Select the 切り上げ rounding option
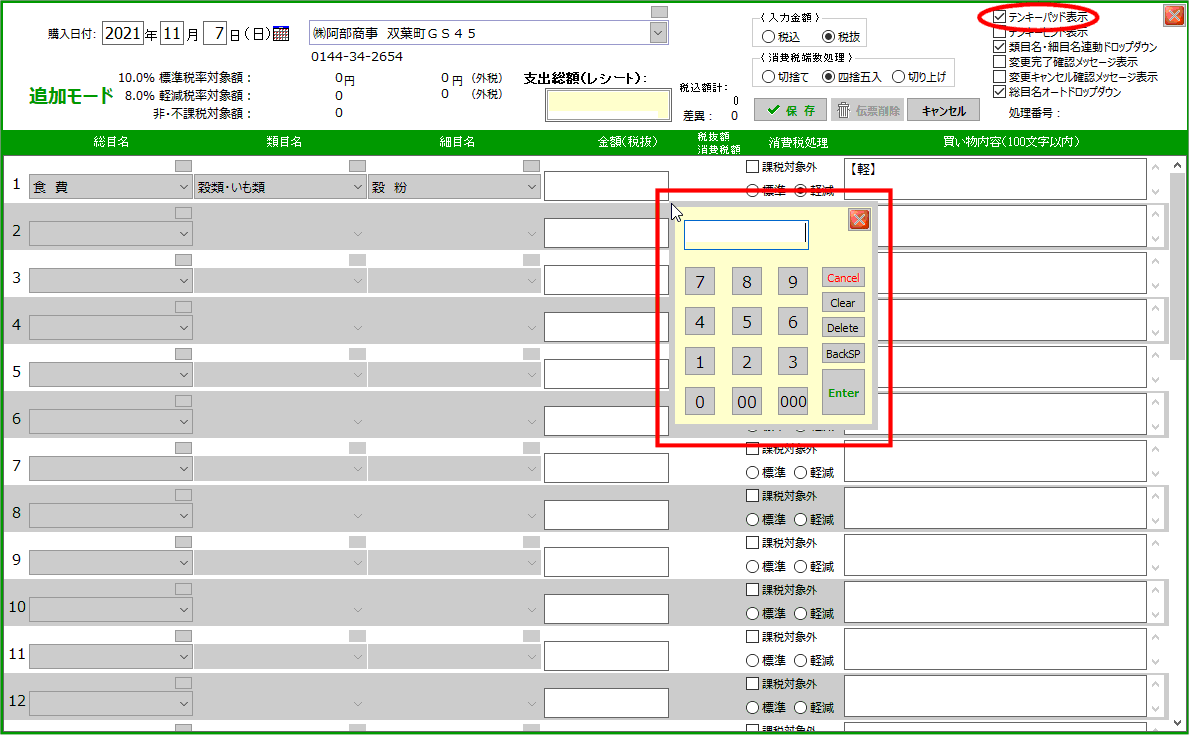This screenshot has height=735, width=1189. click(x=898, y=76)
